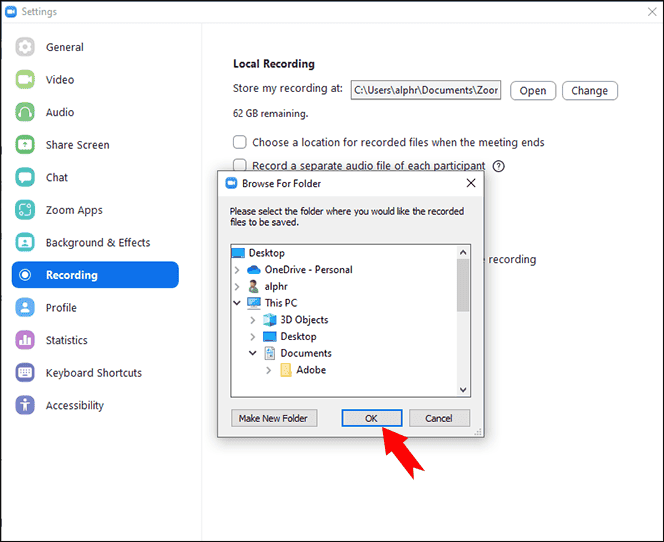Open Background & Effects icon
The height and width of the screenshot is (542, 664).
click(25, 243)
